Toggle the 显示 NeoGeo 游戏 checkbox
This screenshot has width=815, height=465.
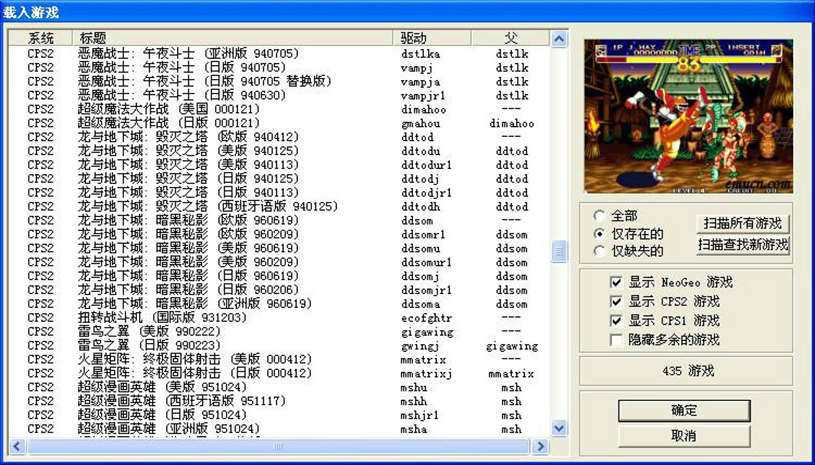tap(617, 283)
